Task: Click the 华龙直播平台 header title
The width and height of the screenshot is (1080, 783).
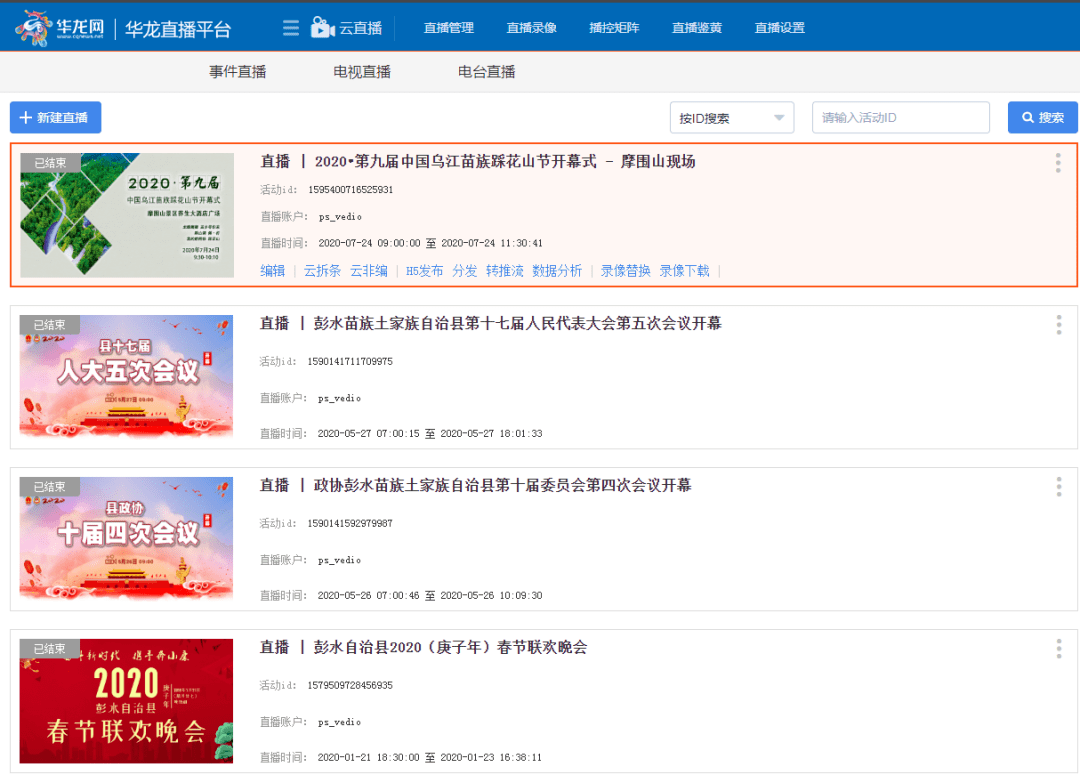Action: (x=178, y=29)
